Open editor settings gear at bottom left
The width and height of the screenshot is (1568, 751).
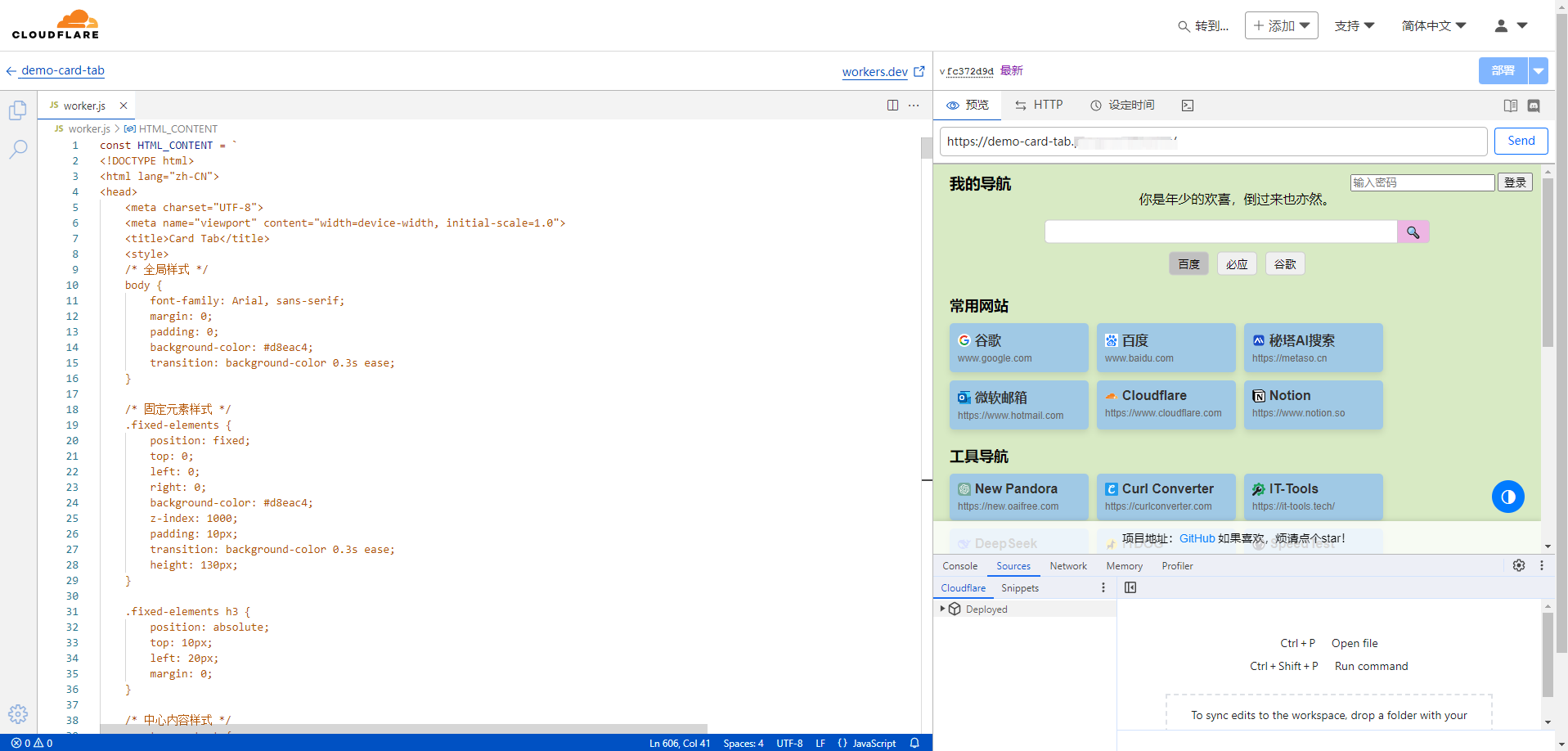tap(18, 713)
